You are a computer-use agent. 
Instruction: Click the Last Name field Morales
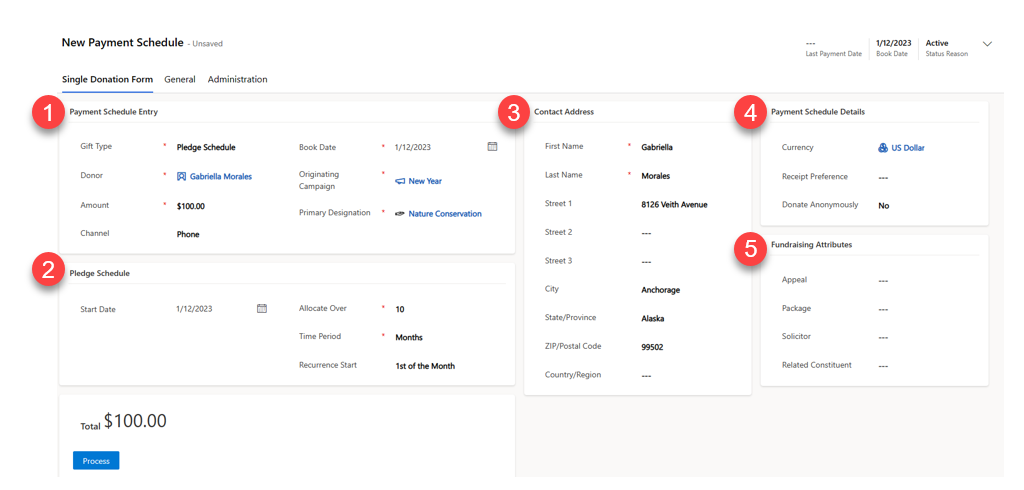pos(655,176)
